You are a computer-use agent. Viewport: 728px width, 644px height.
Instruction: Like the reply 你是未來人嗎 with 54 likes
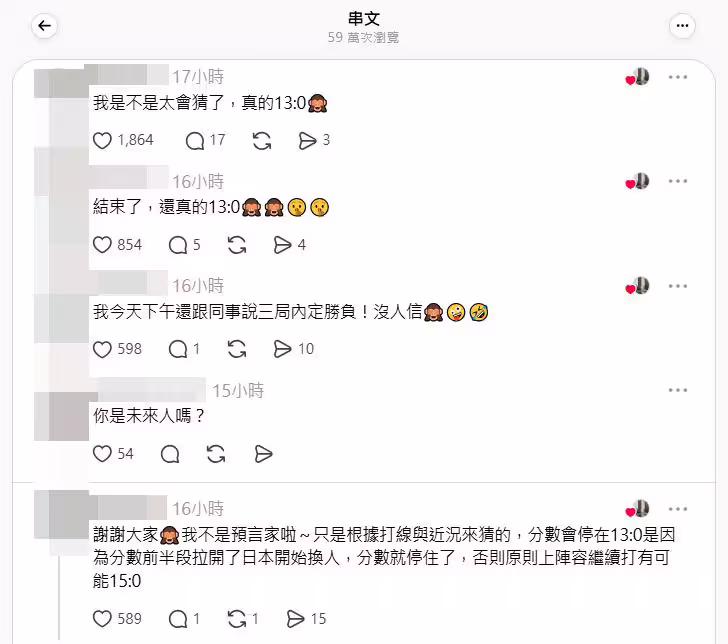(x=102, y=454)
